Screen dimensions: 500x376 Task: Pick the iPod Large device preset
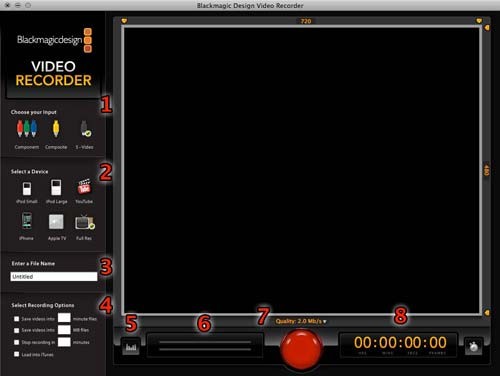pyautogui.click(x=56, y=187)
